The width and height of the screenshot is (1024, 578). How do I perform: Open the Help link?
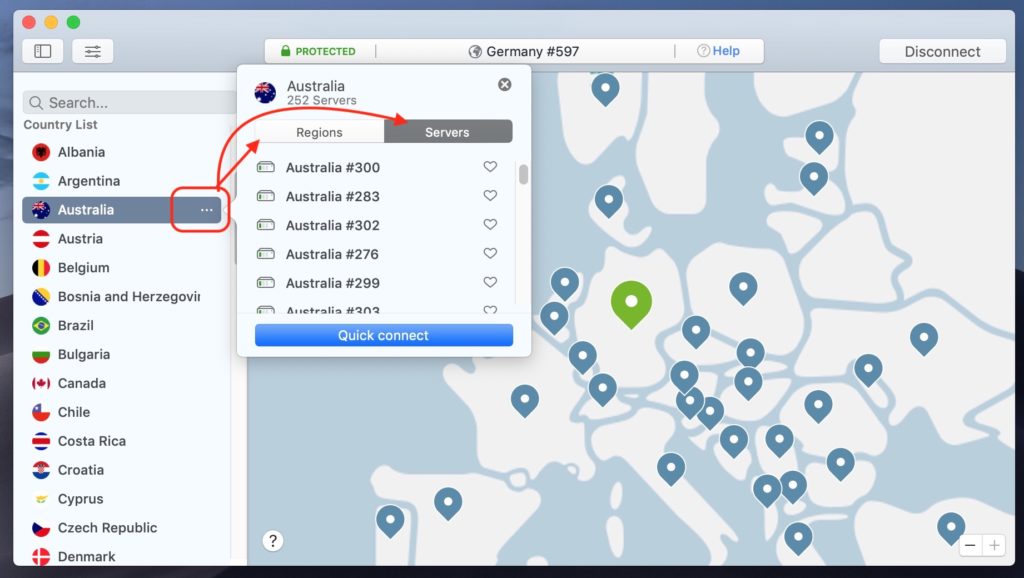(718, 51)
